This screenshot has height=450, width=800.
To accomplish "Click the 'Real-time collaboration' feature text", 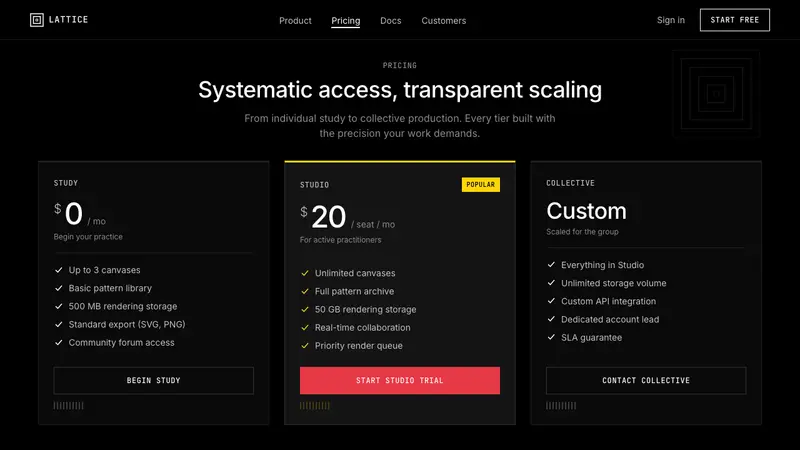I will (362, 328).
